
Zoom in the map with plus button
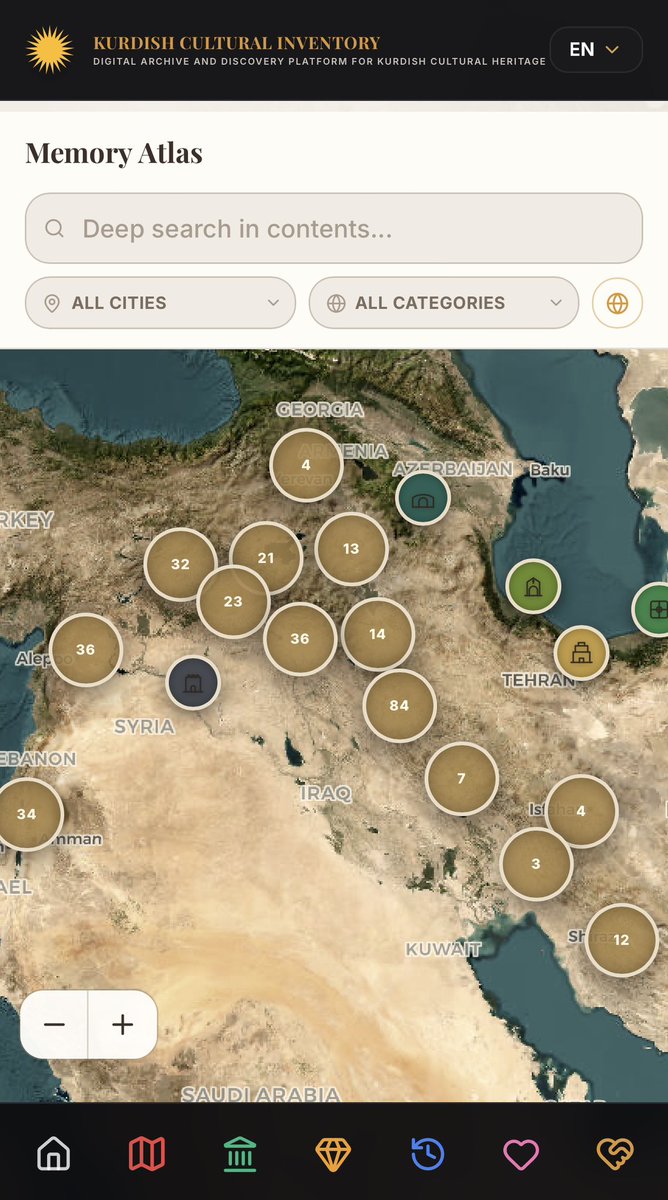123,1025
